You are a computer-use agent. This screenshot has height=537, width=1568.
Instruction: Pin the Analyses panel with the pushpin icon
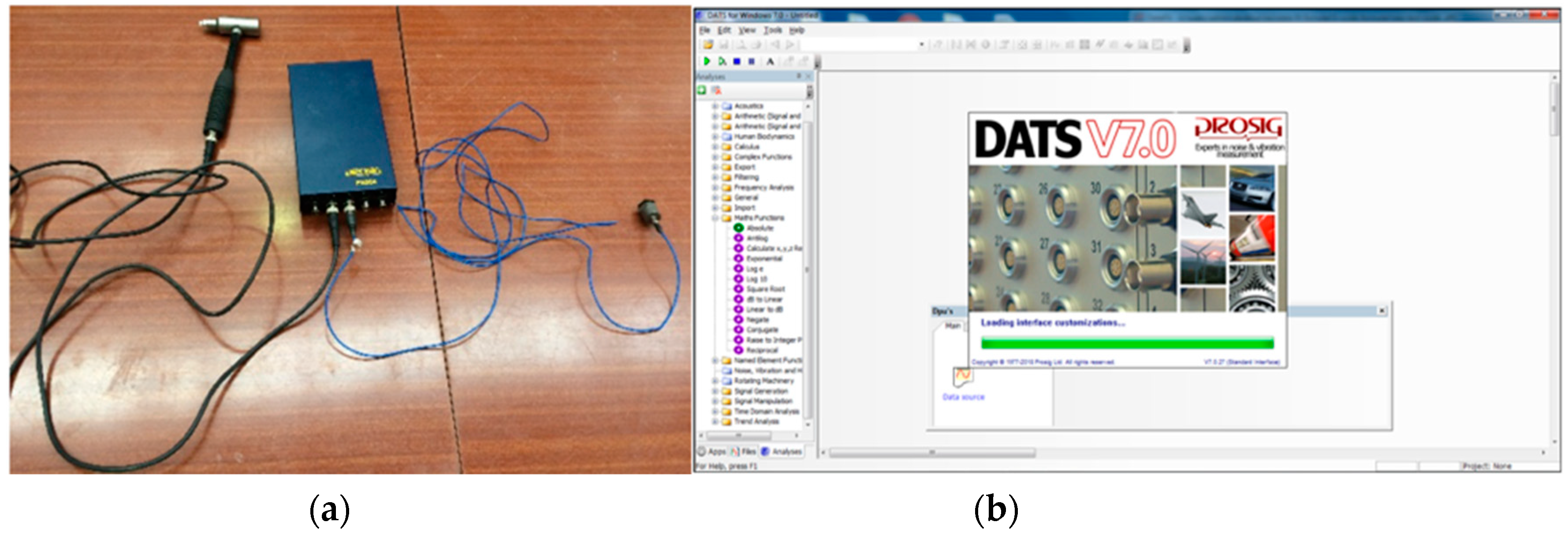[799, 76]
